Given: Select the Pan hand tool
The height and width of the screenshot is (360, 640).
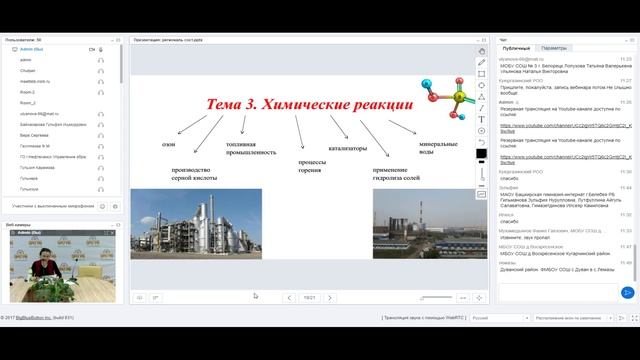Looking at the screenshot, I should click(x=482, y=51).
